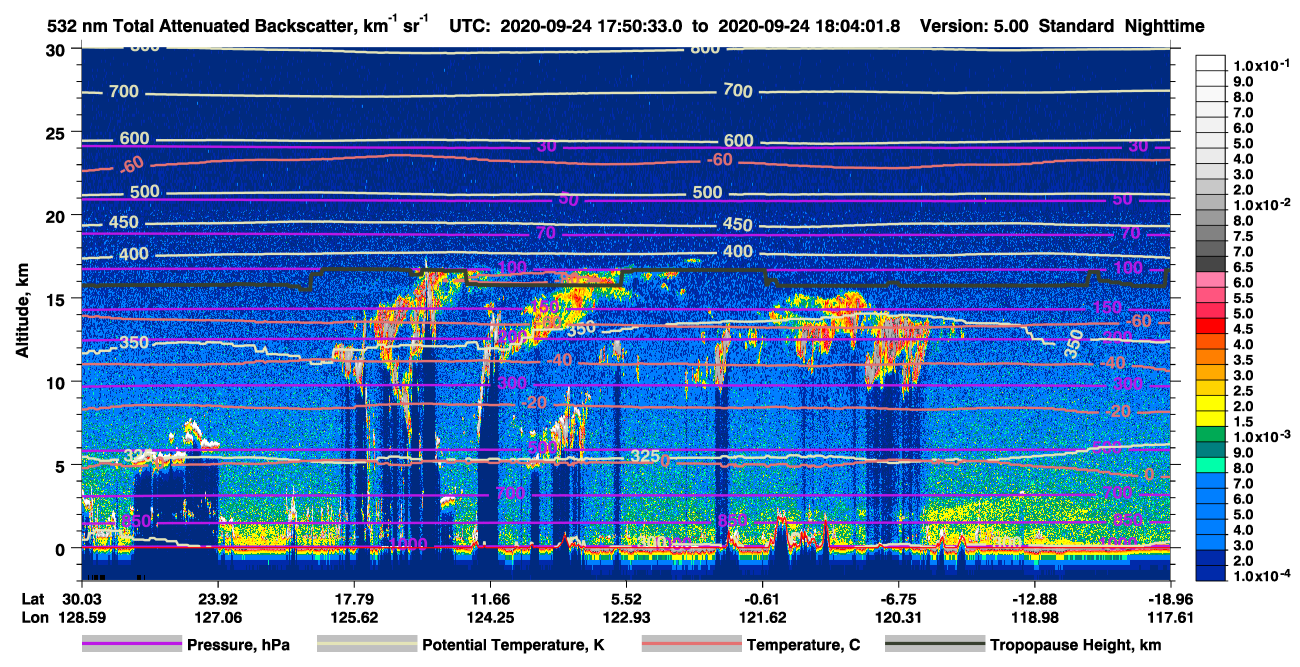Click latitude value '-6.75'
Viewport: 1300px width, 667px height.
(x=899, y=601)
